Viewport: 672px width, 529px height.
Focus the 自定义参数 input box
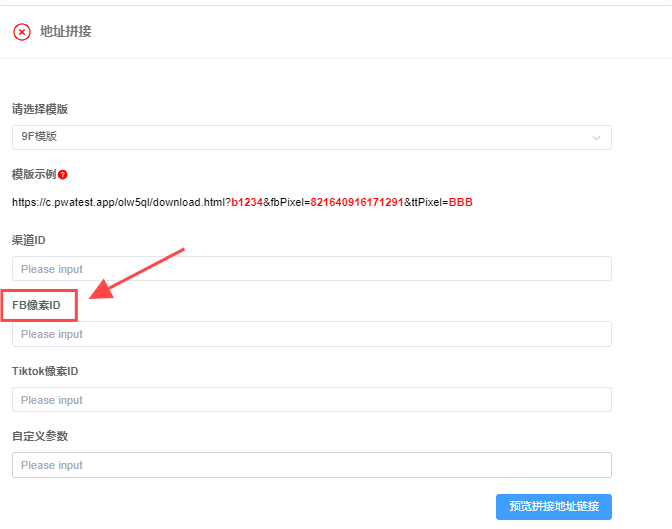[x=311, y=465]
